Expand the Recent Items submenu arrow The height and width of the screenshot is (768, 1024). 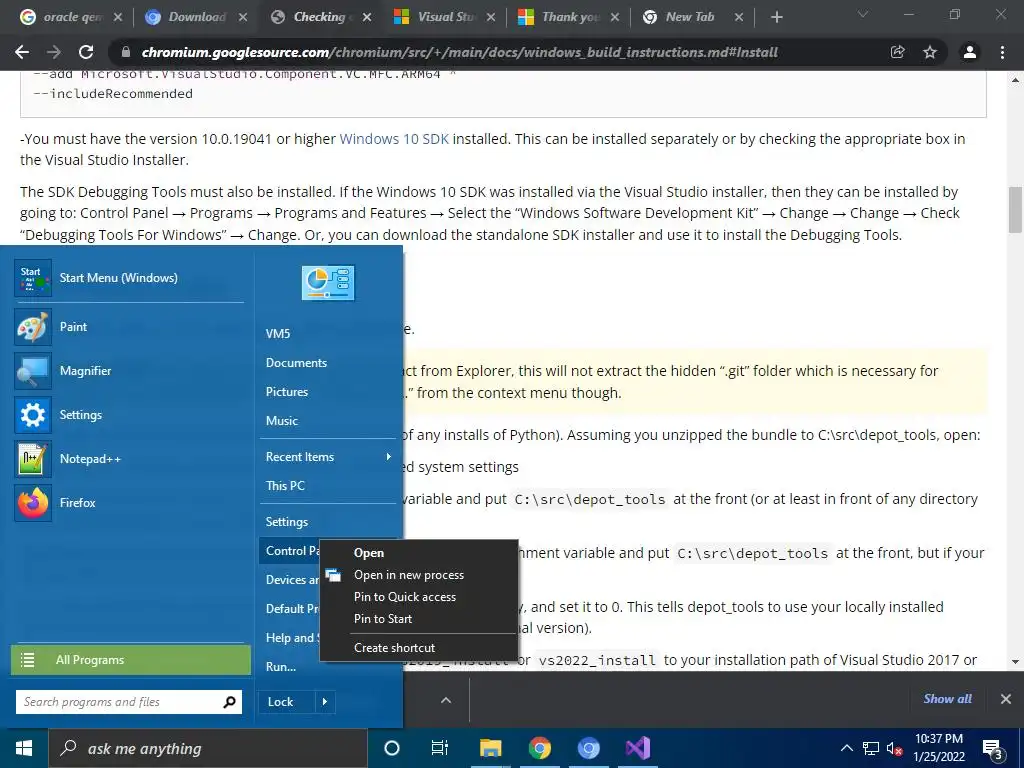tap(389, 456)
